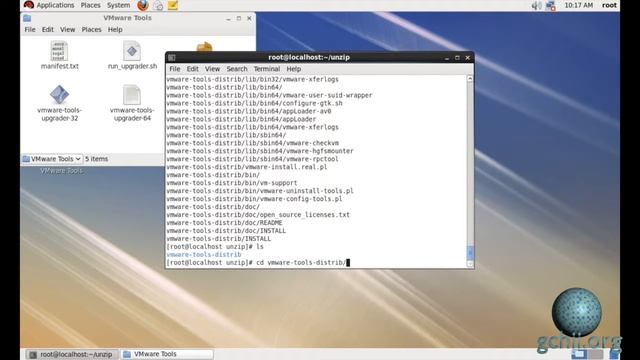Switch to VMware Tools taskbar button

[168, 354]
